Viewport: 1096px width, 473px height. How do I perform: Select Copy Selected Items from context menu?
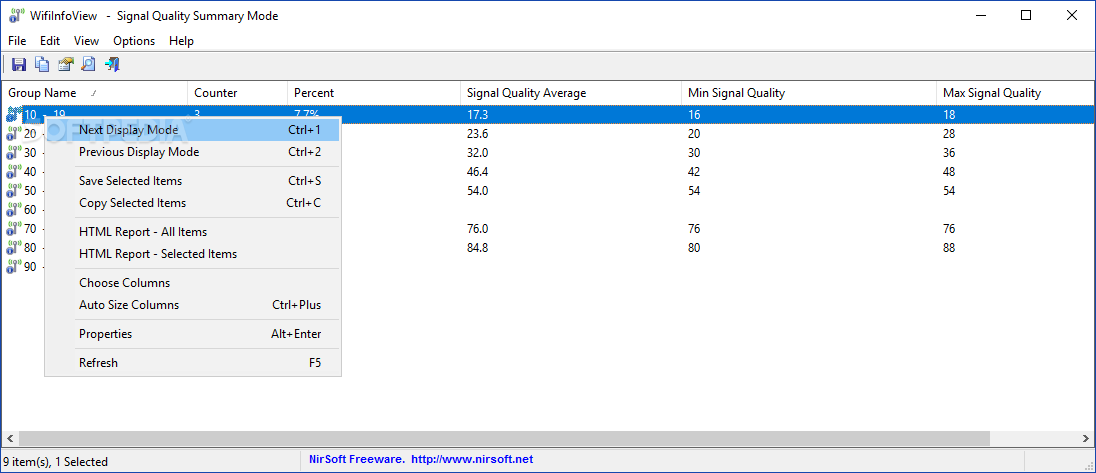coord(193,203)
